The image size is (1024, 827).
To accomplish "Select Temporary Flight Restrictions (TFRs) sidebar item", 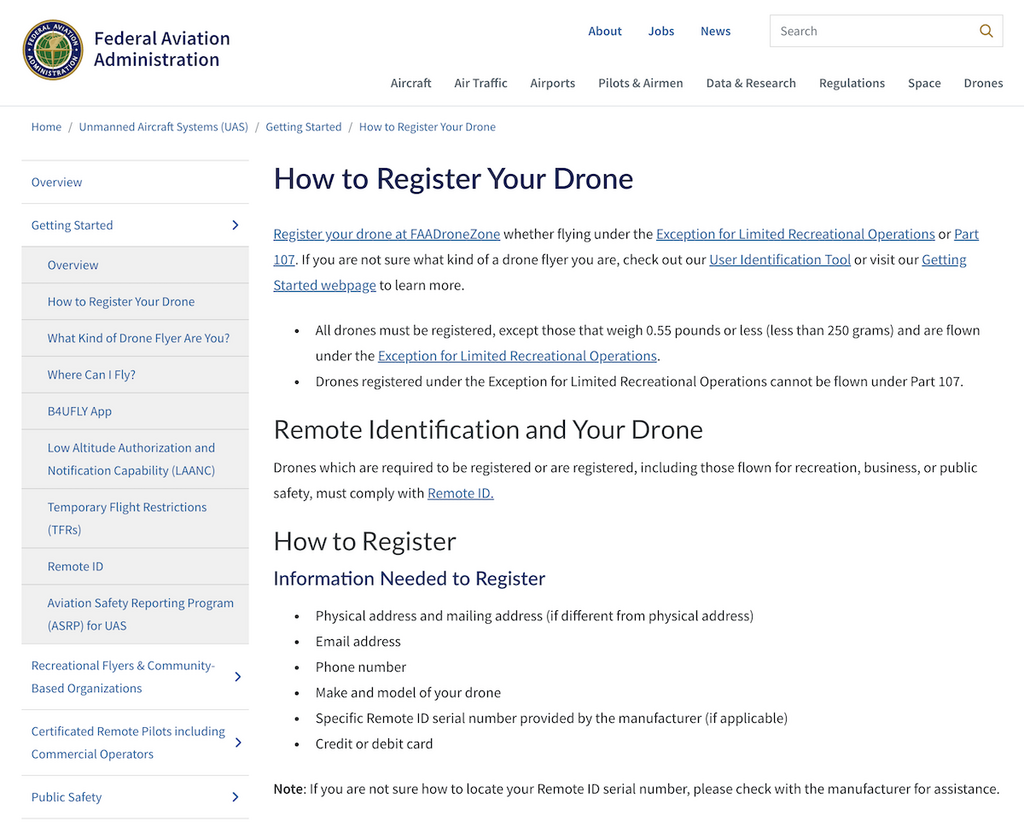I will click(127, 518).
